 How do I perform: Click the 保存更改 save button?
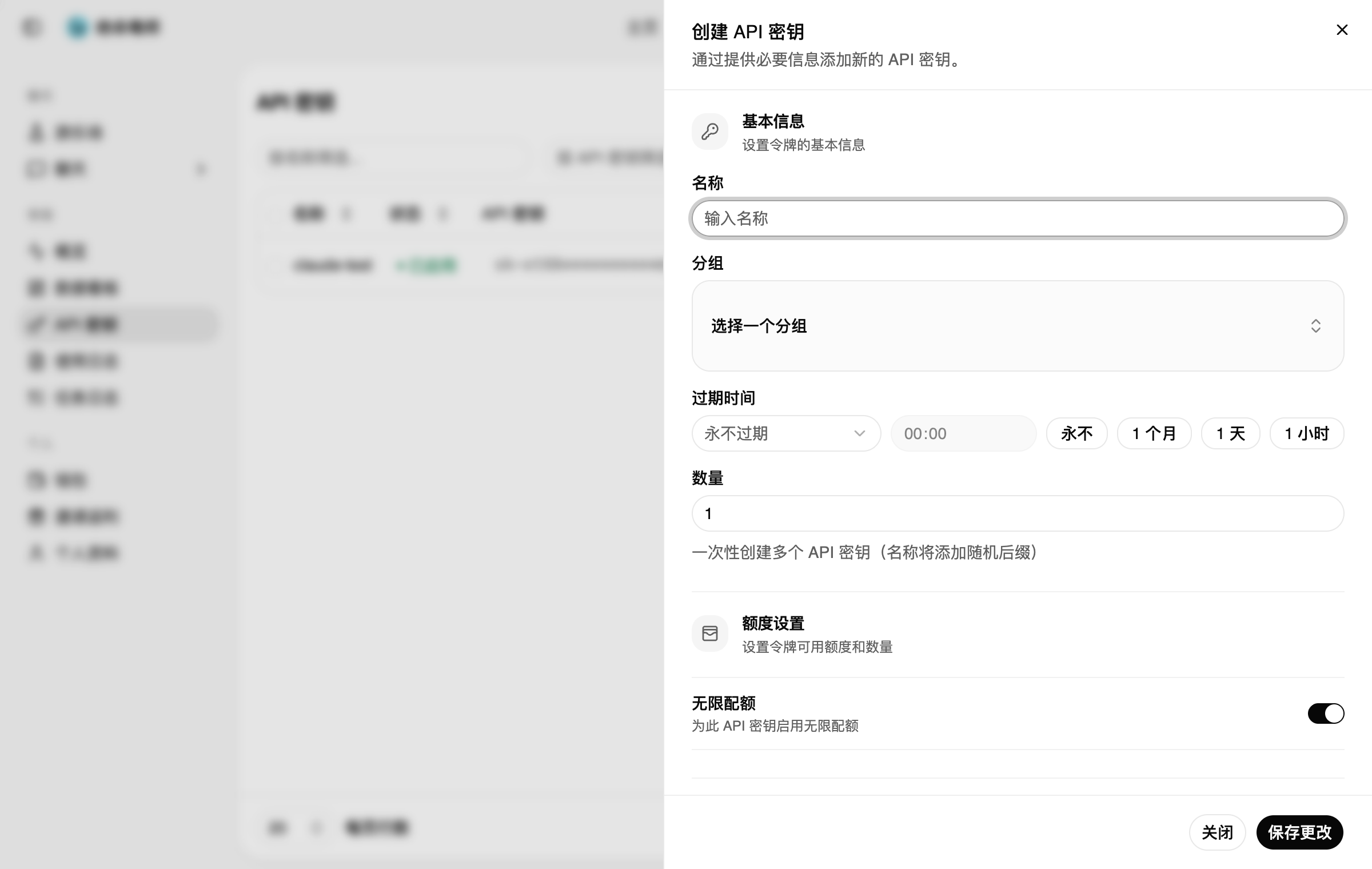tap(1299, 832)
